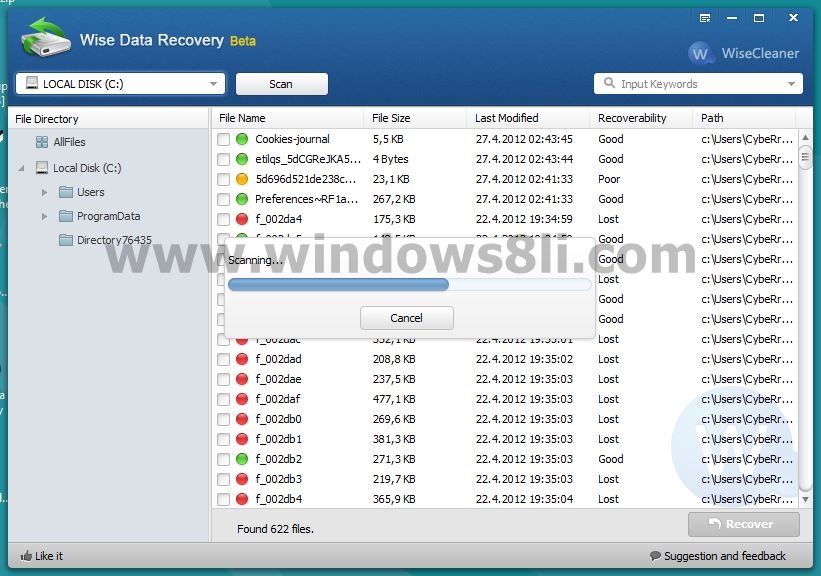Click the red status dot of f_002db1
Viewport: 821px width, 576px height.
[241, 439]
